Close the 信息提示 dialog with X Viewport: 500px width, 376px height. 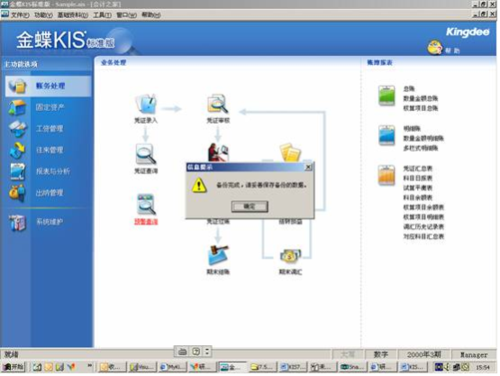coord(308,167)
